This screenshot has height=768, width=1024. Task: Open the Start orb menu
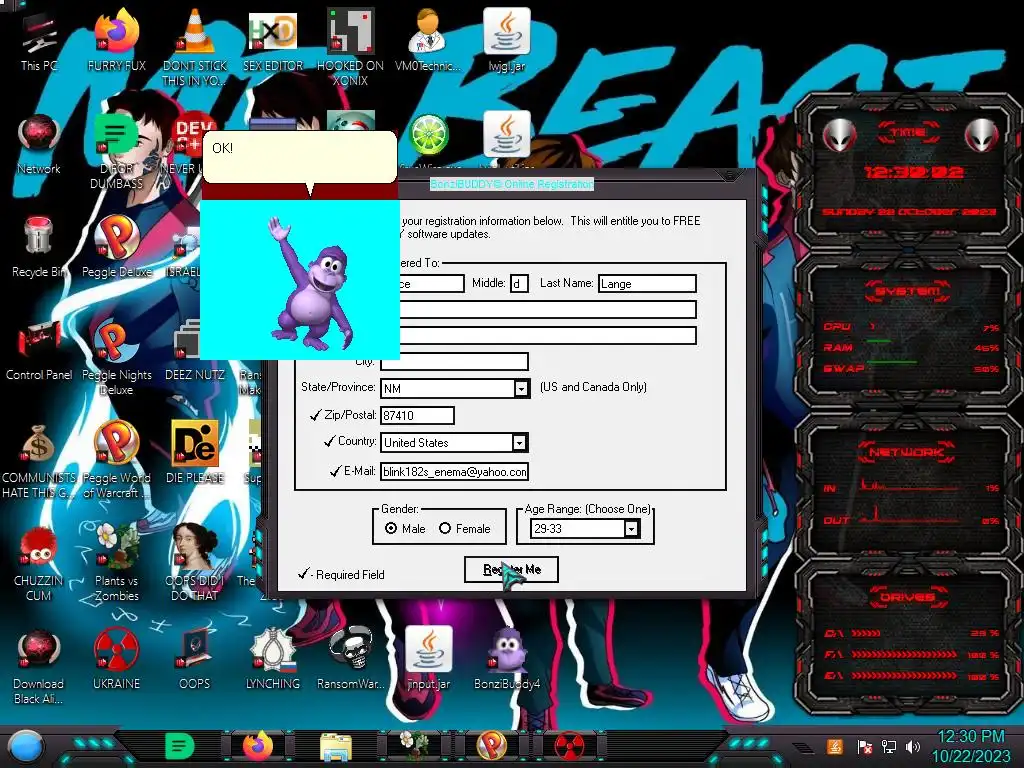(26, 747)
